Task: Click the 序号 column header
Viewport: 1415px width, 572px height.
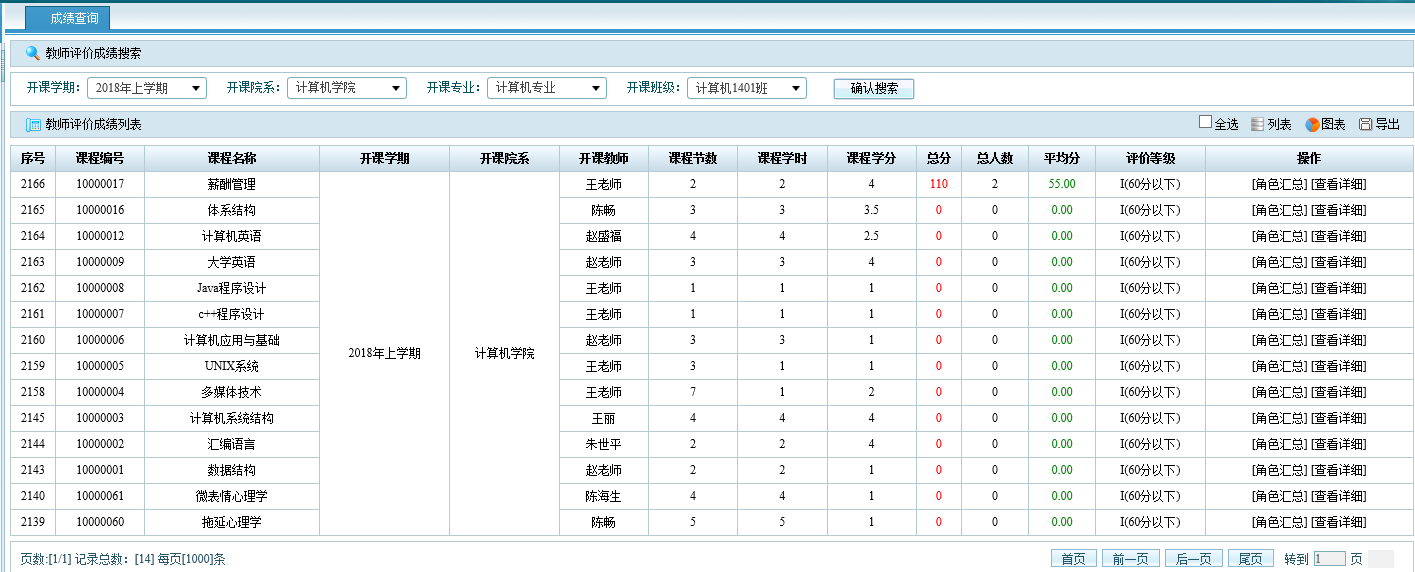Action: tap(33, 158)
